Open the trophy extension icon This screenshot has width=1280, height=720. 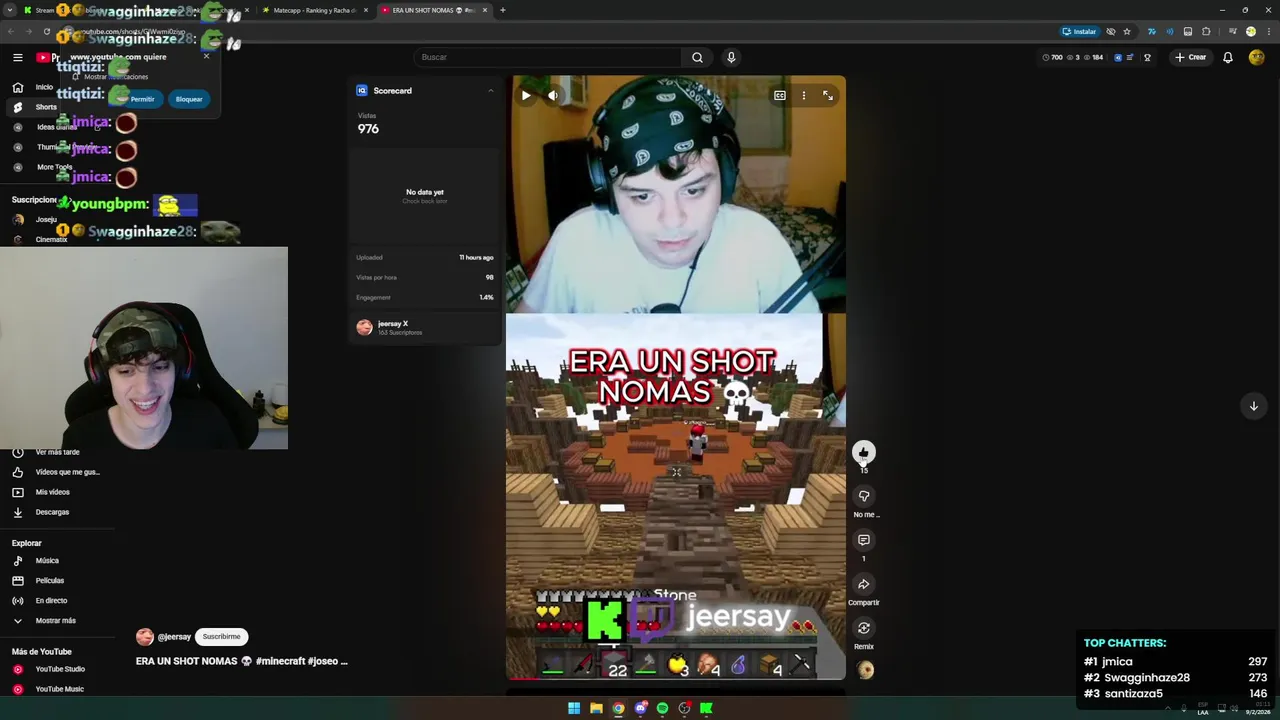[1147, 57]
